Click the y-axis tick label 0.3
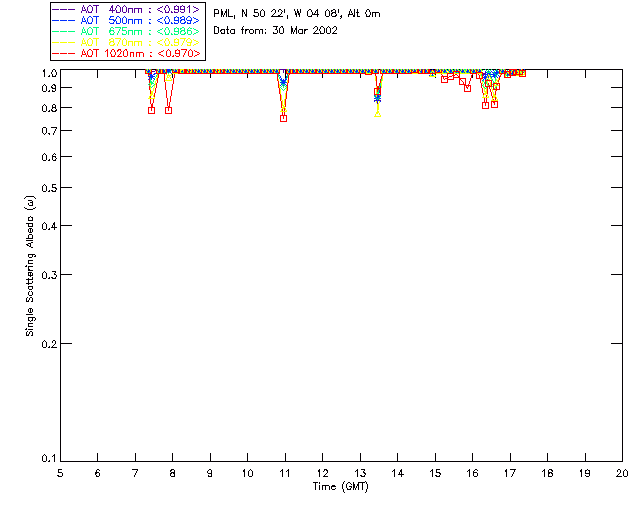 tap(49, 275)
